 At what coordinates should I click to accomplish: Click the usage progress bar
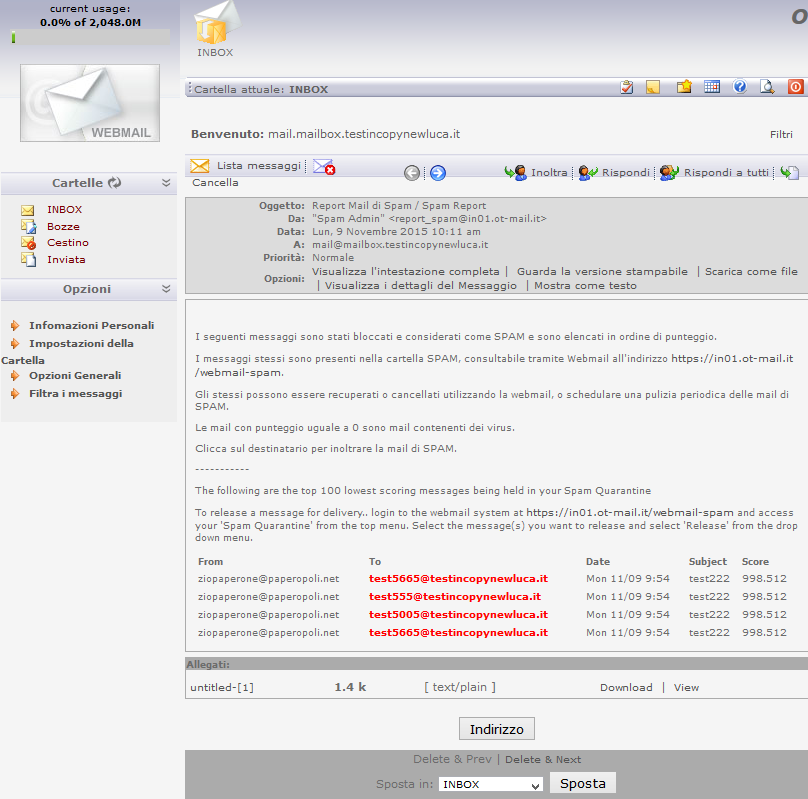click(x=90, y=38)
